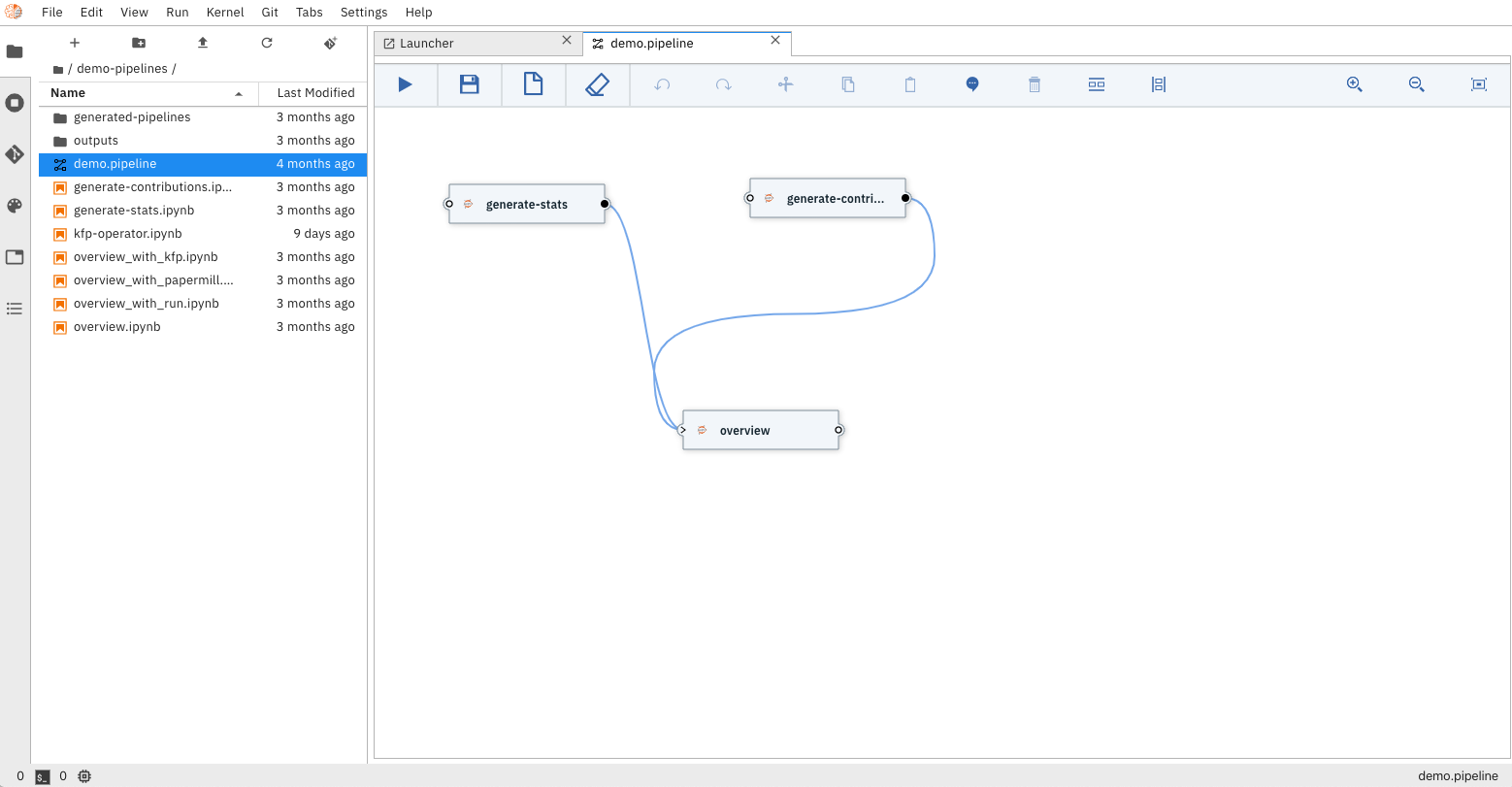This screenshot has height=787, width=1512.
Task: Select the generate-stats pipeline node
Action: coord(527,204)
